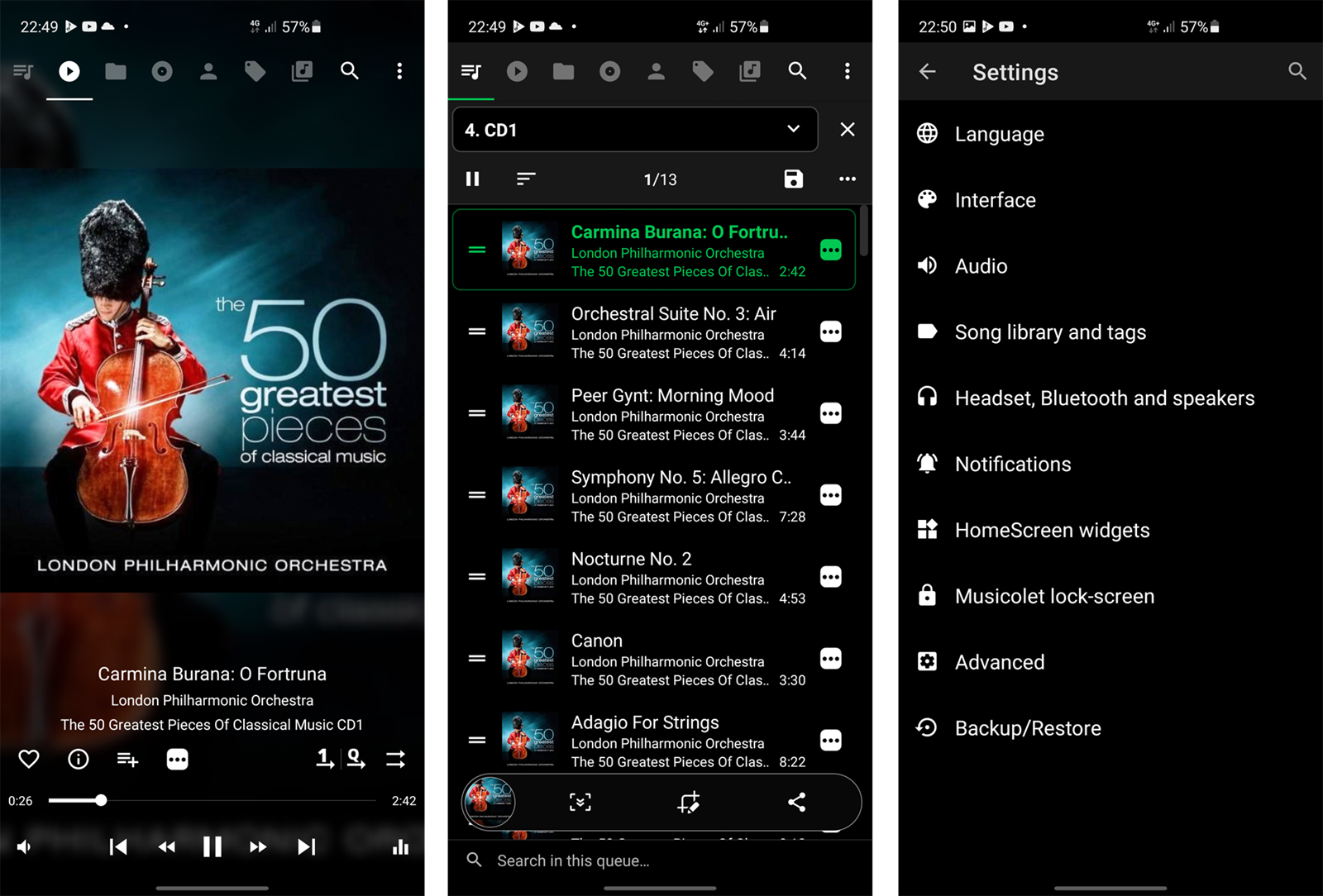This screenshot has width=1323, height=896.
Task: Seek using the song progress slider
Action: pos(213,800)
